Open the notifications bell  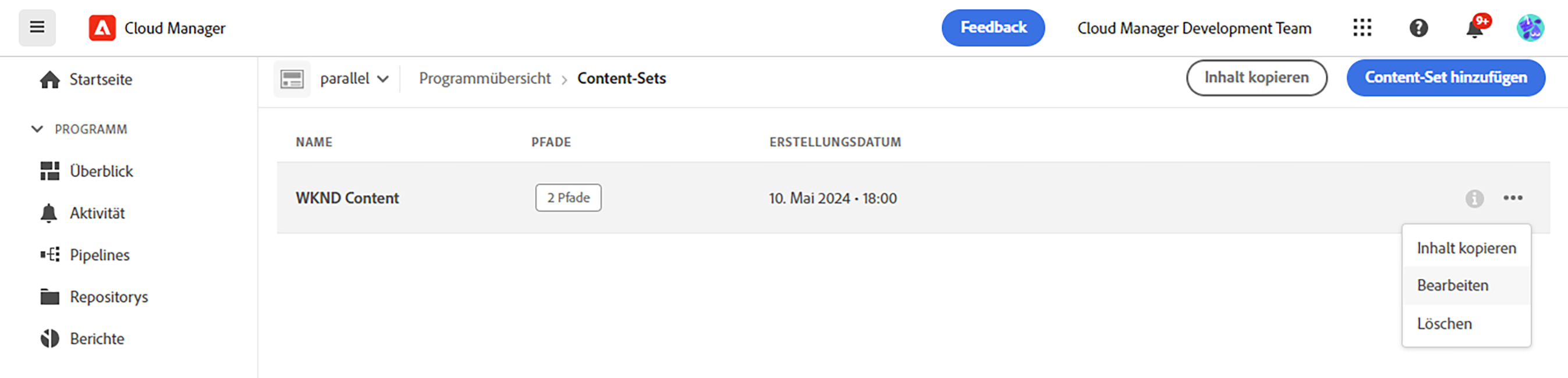click(x=1474, y=28)
